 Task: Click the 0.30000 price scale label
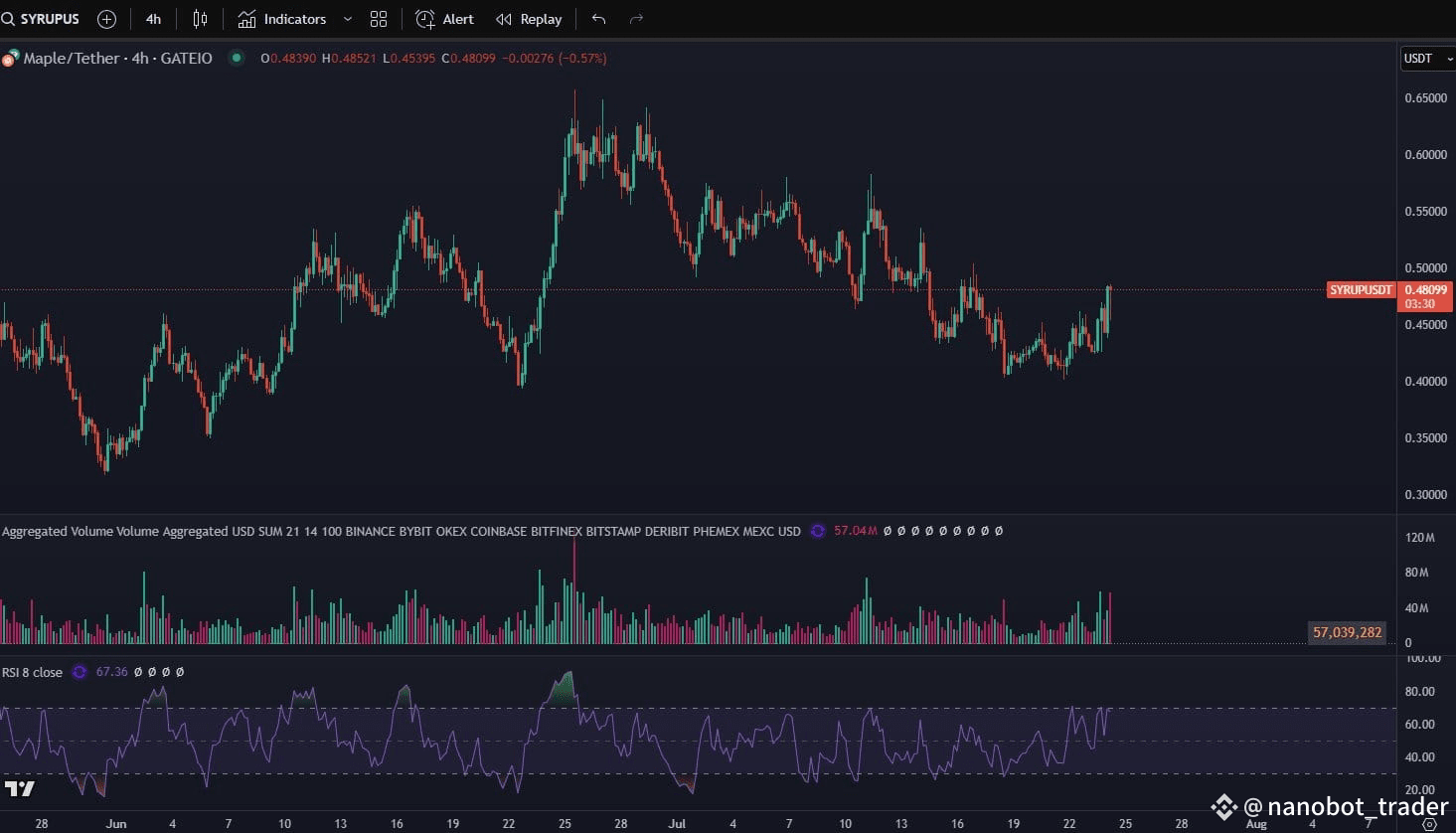1426,495
